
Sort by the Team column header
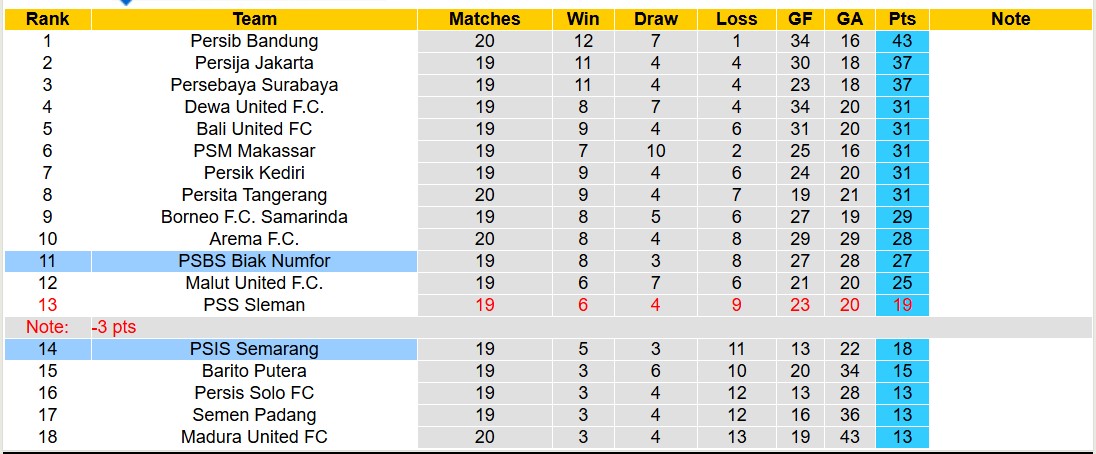(254, 19)
